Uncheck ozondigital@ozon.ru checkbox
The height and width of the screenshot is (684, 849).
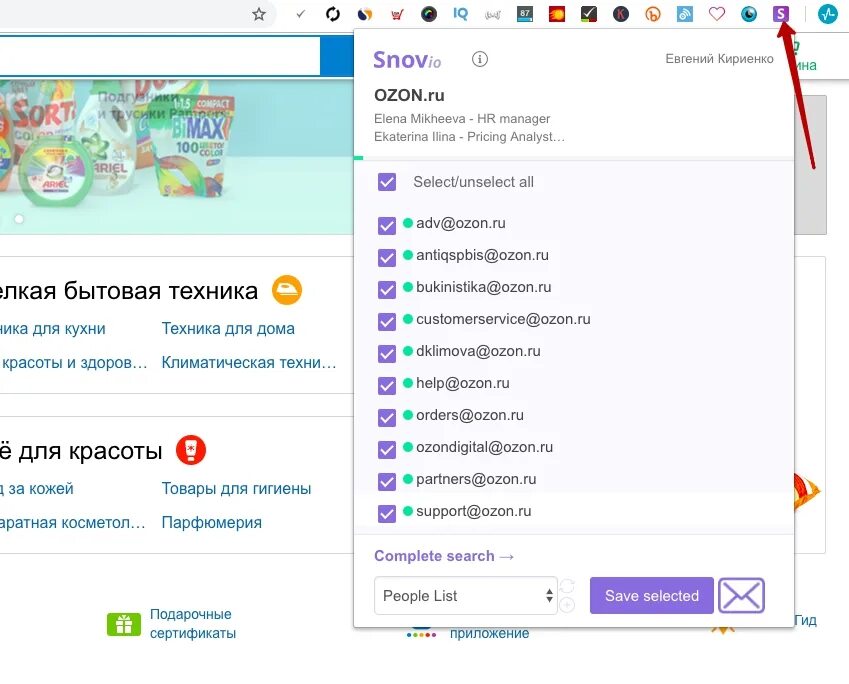(387, 449)
